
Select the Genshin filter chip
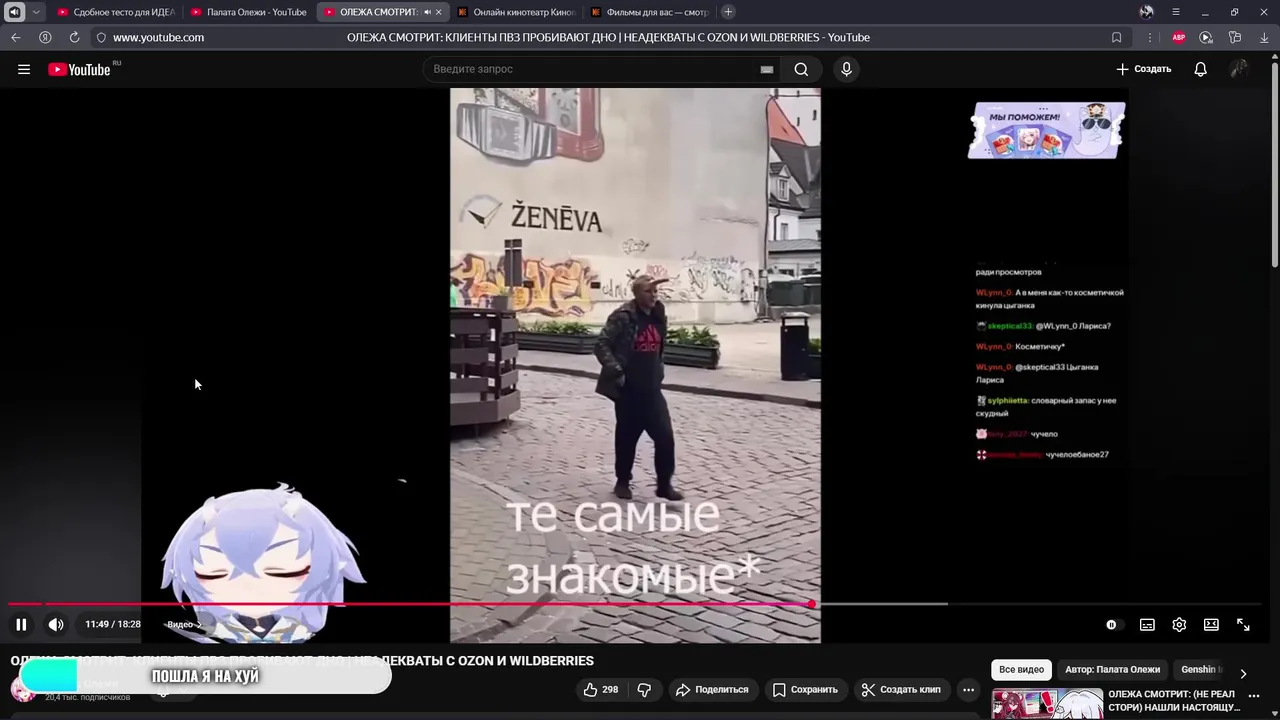[1198, 669]
